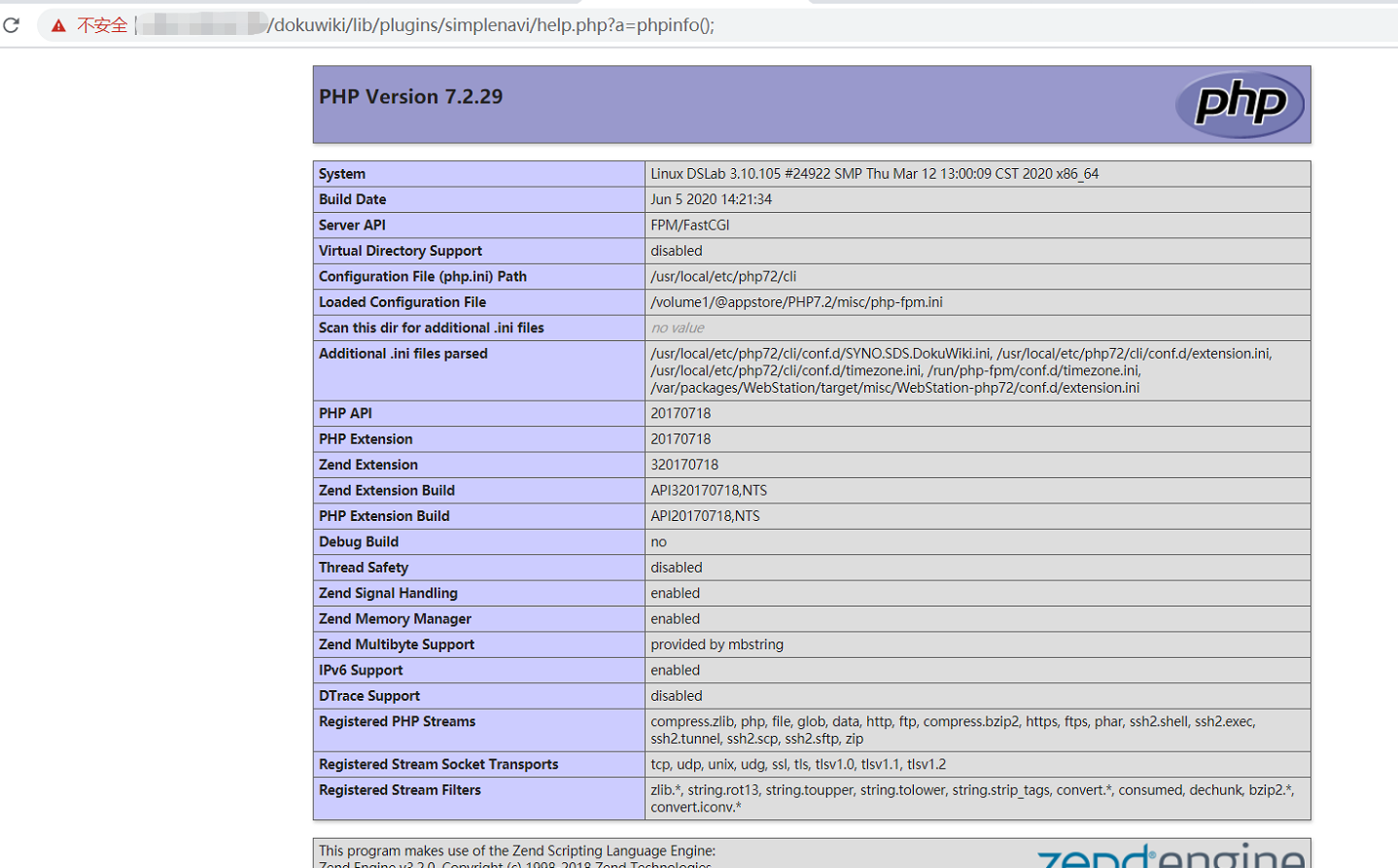Click the Loaded Configuration File path value
Screen dimensions: 1398x868
pos(797,302)
